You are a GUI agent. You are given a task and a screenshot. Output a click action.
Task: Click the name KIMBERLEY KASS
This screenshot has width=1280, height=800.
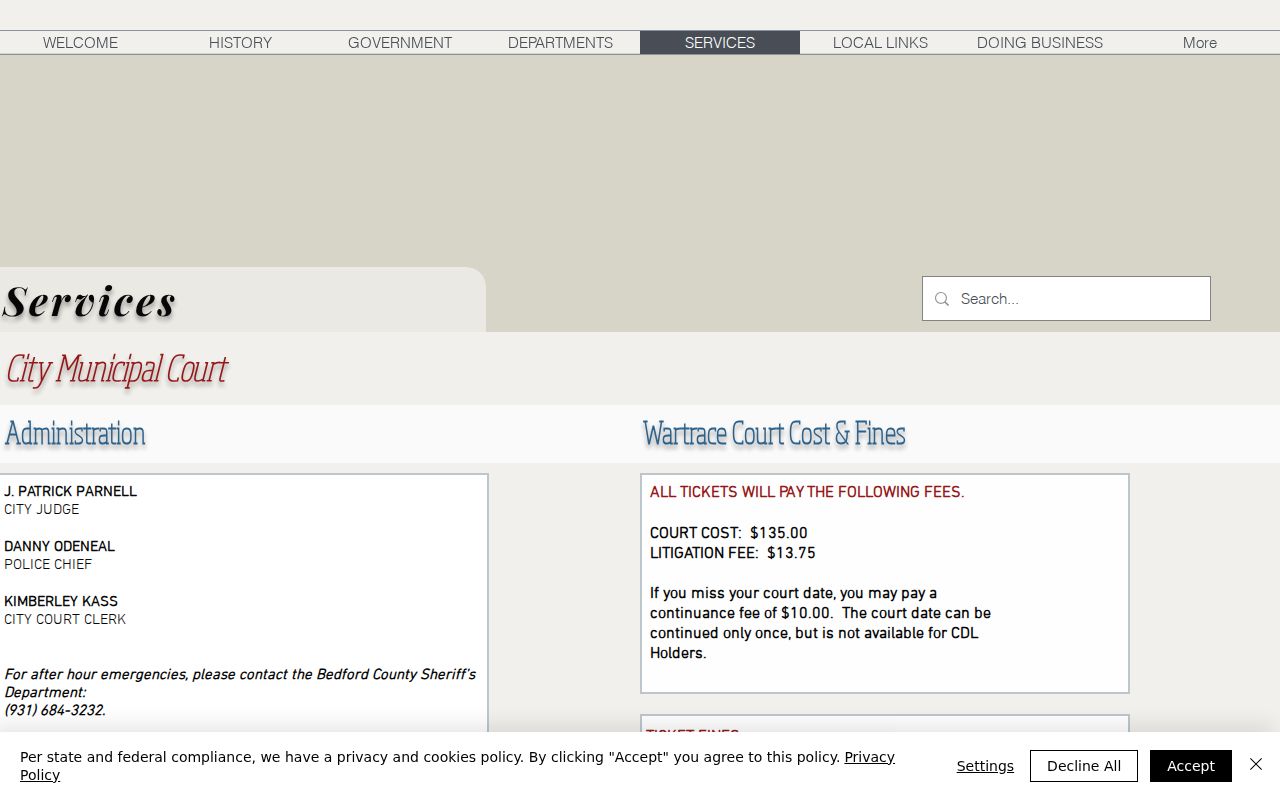[61, 602]
